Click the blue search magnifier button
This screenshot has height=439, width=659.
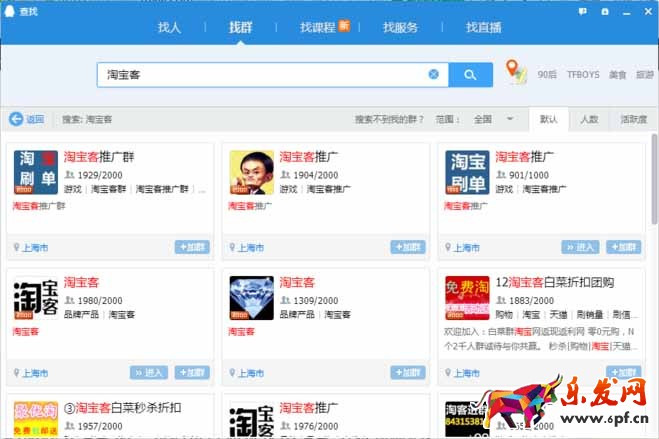469,74
